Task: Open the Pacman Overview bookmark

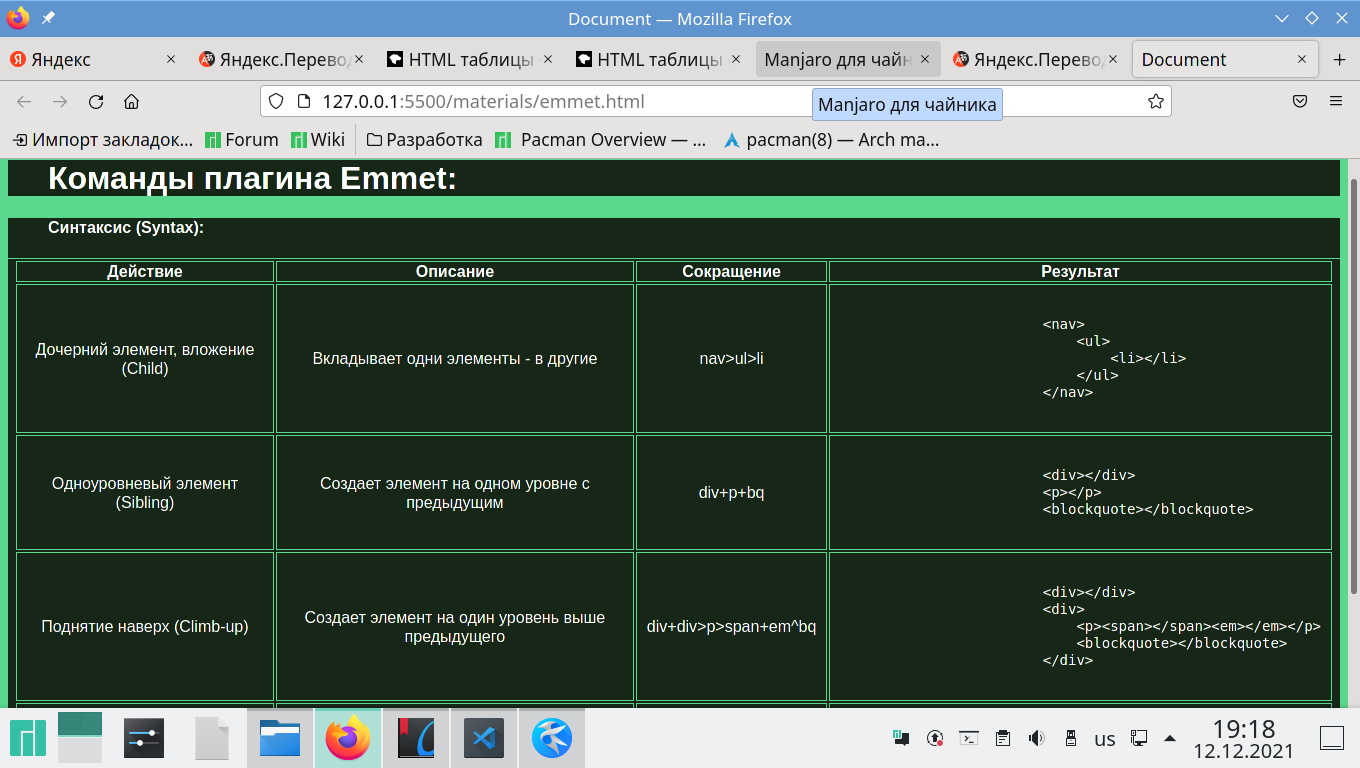Action: click(601, 140)
